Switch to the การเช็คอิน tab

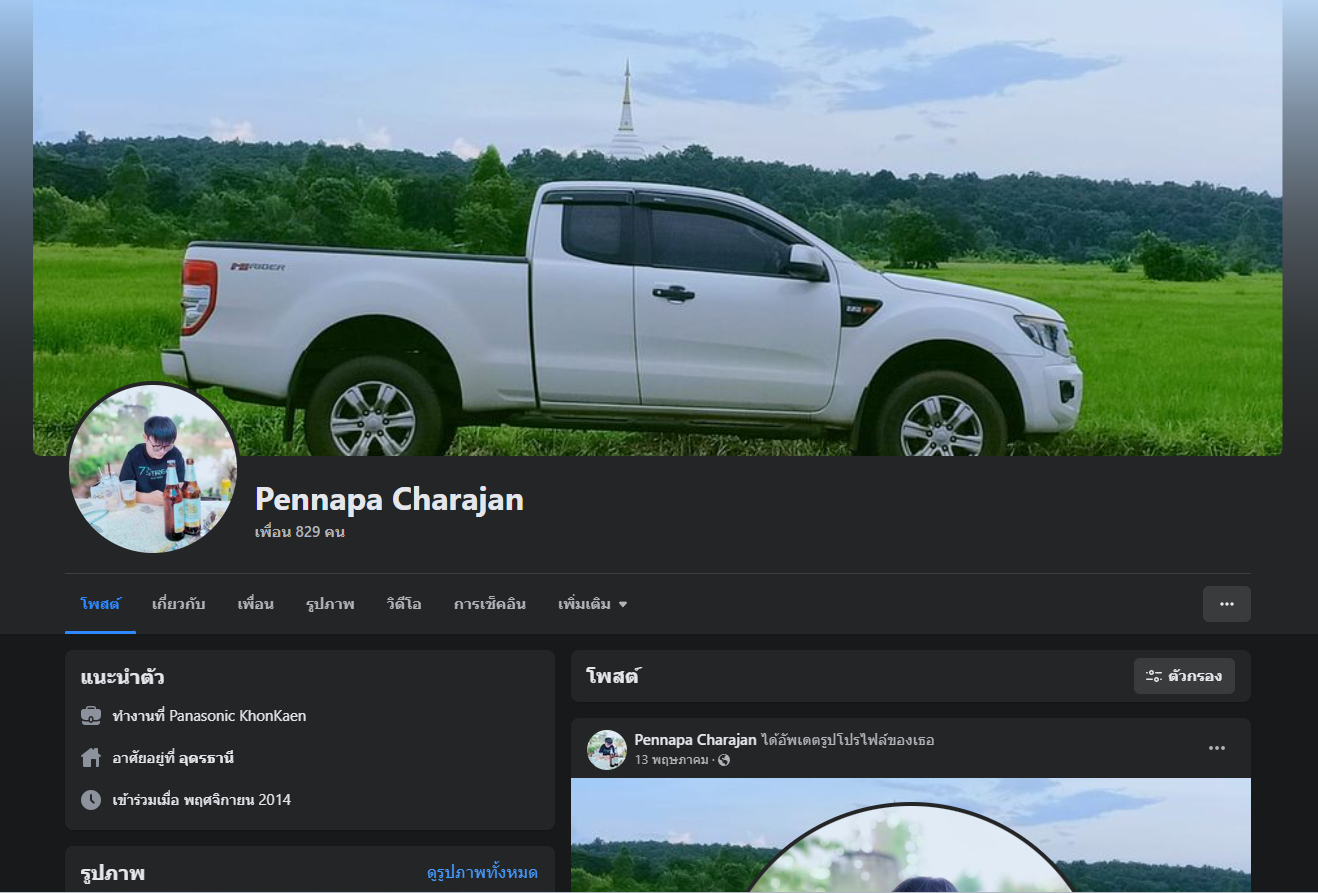tap(490, 604)
